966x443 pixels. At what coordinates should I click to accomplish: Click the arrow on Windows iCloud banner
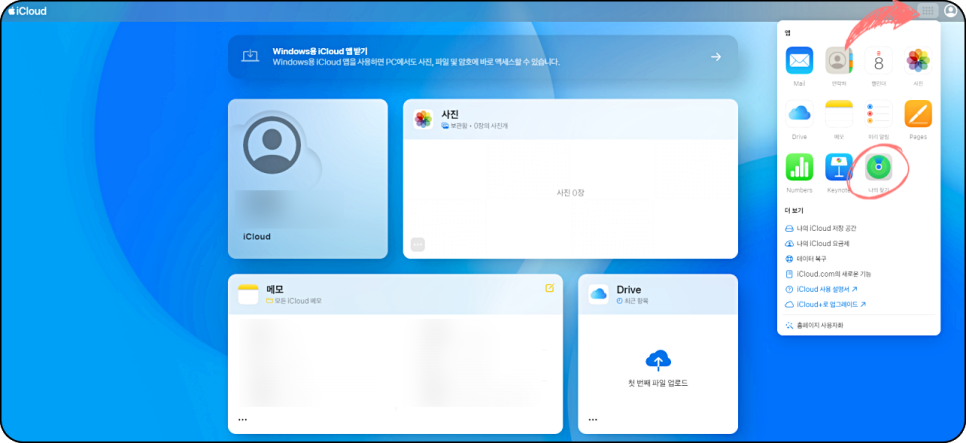click(x=715, y=57)
